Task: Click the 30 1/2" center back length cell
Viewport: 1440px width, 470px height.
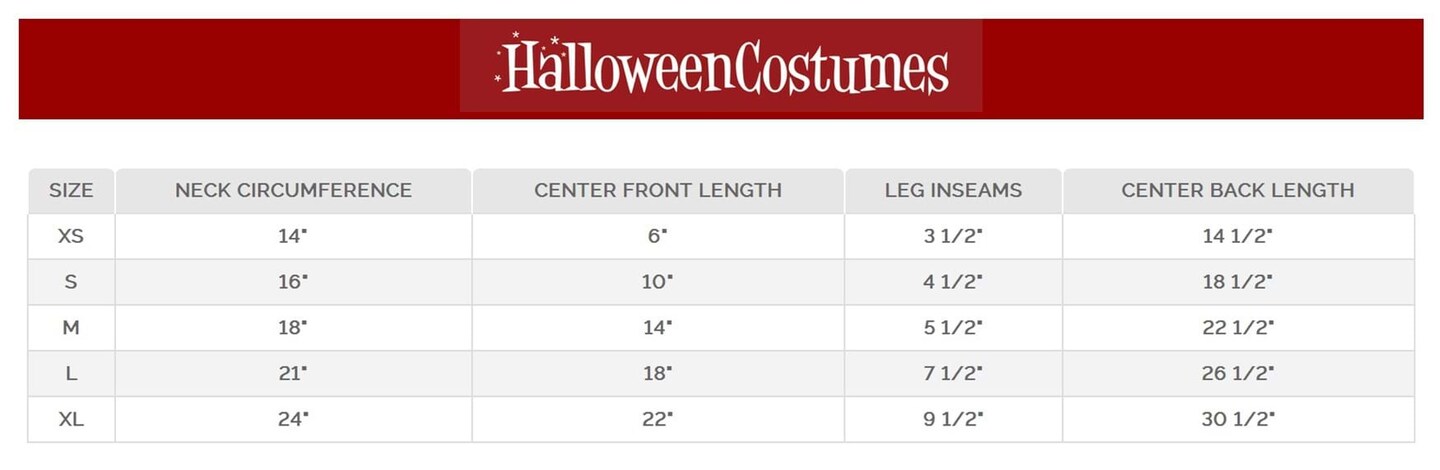Action: point(1237,420)
